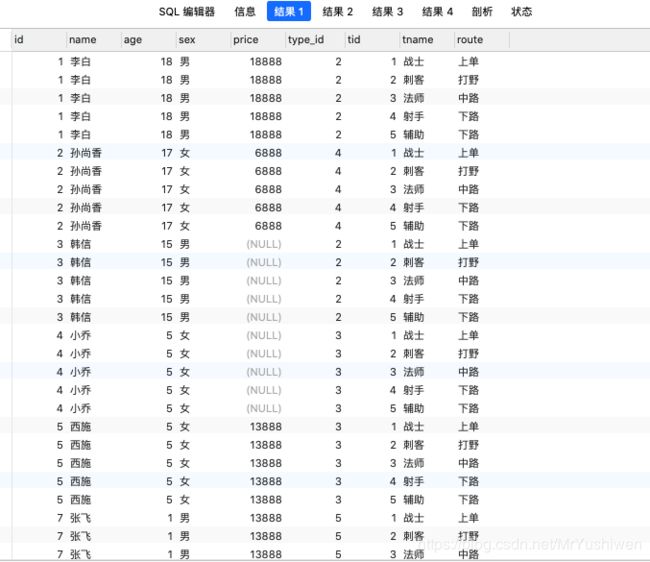Select 上单 in the 韩信 战士 row
This screenshot has height=562, width=650.
point(468,244)
